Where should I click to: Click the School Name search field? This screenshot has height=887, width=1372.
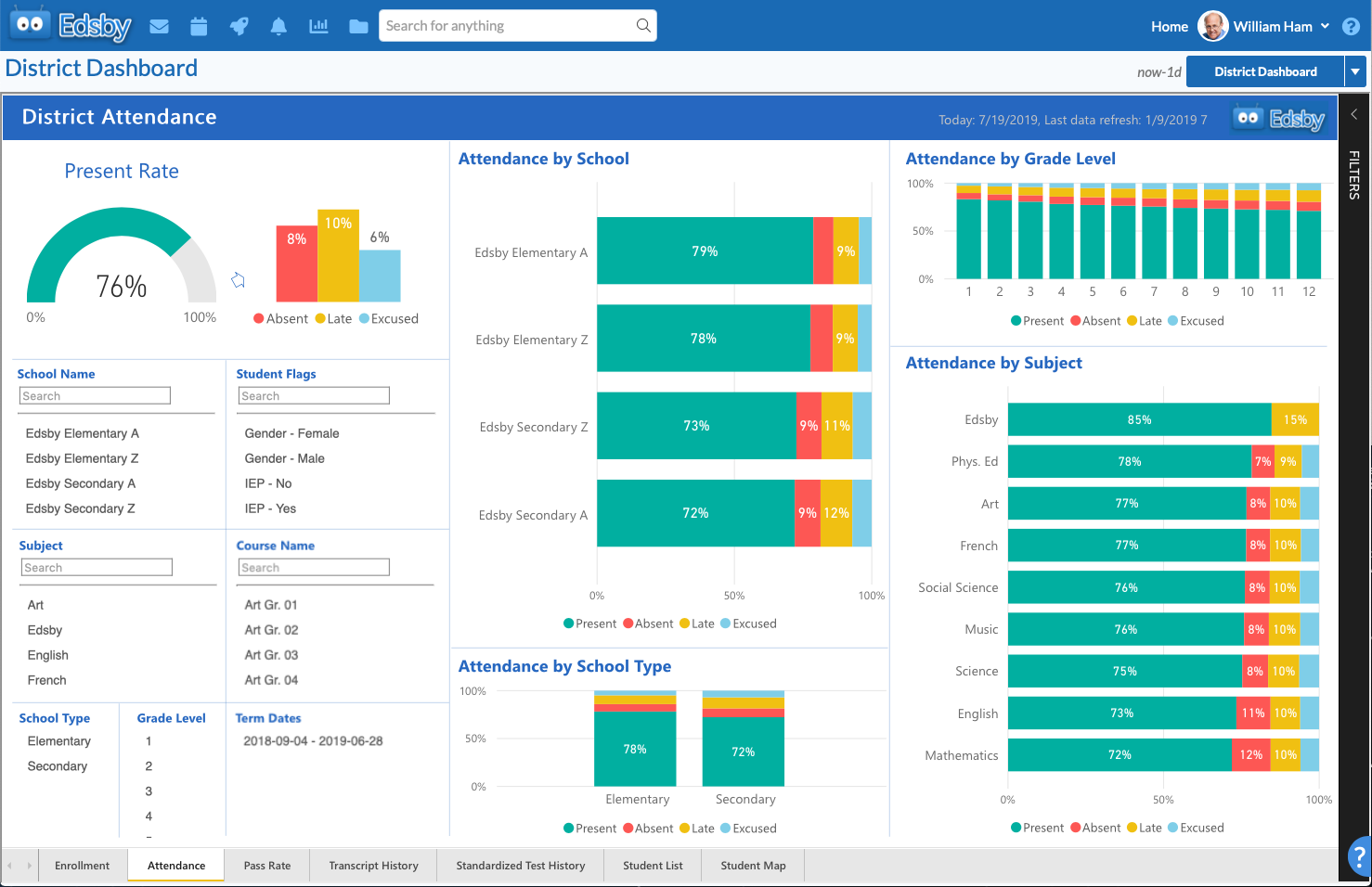95,396
